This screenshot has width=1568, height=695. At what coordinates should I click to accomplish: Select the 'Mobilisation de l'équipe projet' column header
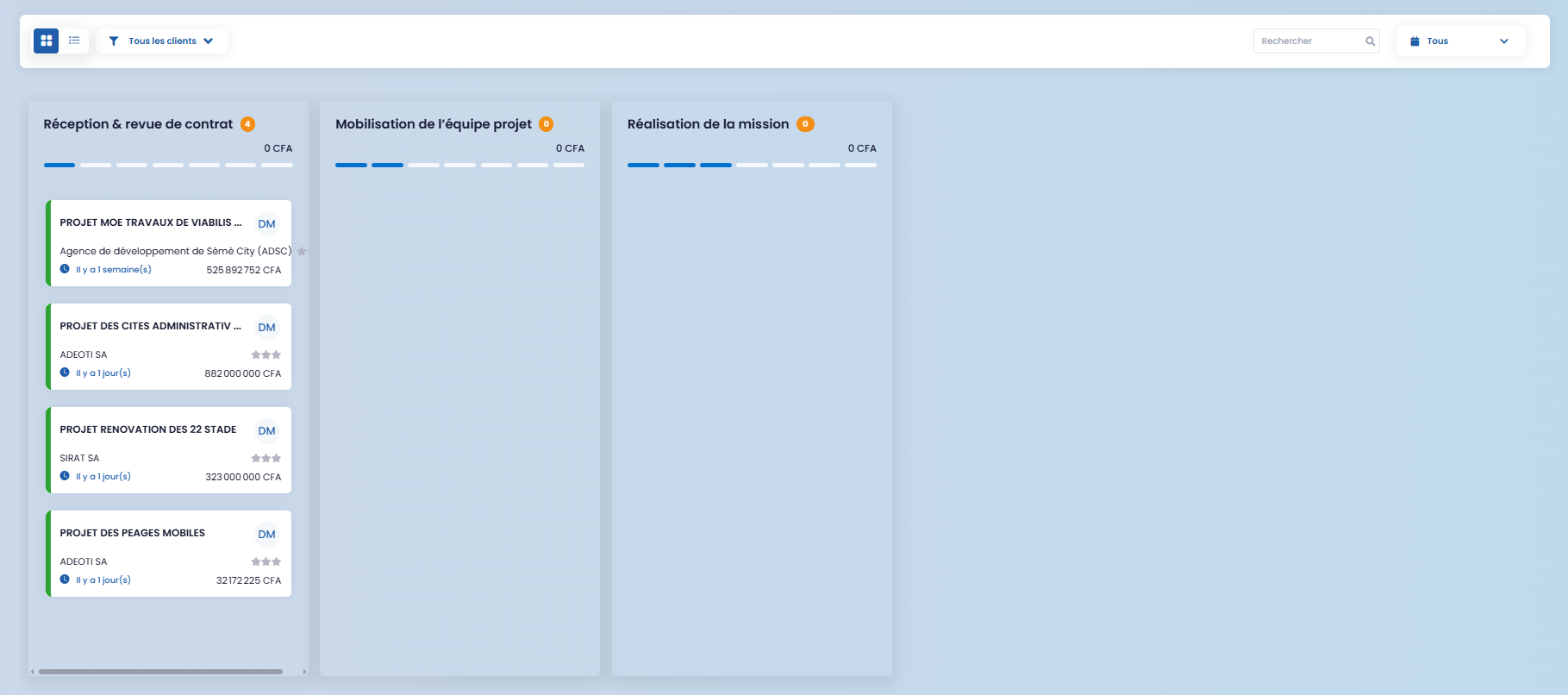click(x=433, y=124)
